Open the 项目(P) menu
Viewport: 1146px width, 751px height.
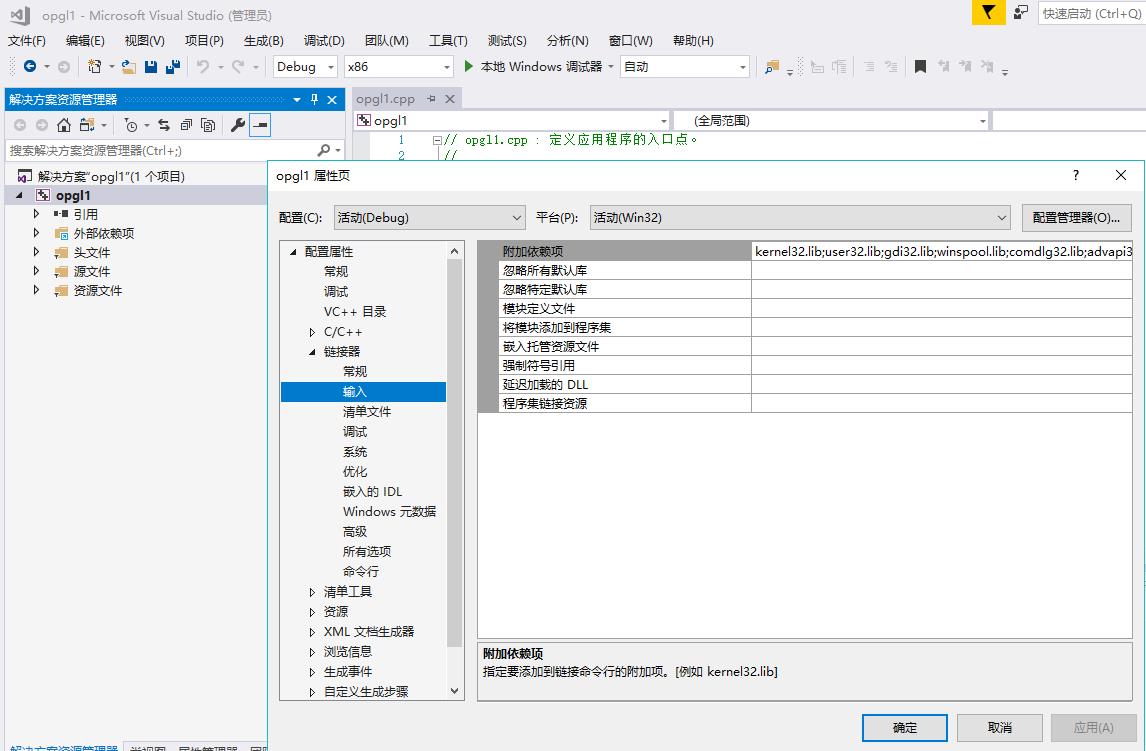pyautogui.click(x=204, y=40)
